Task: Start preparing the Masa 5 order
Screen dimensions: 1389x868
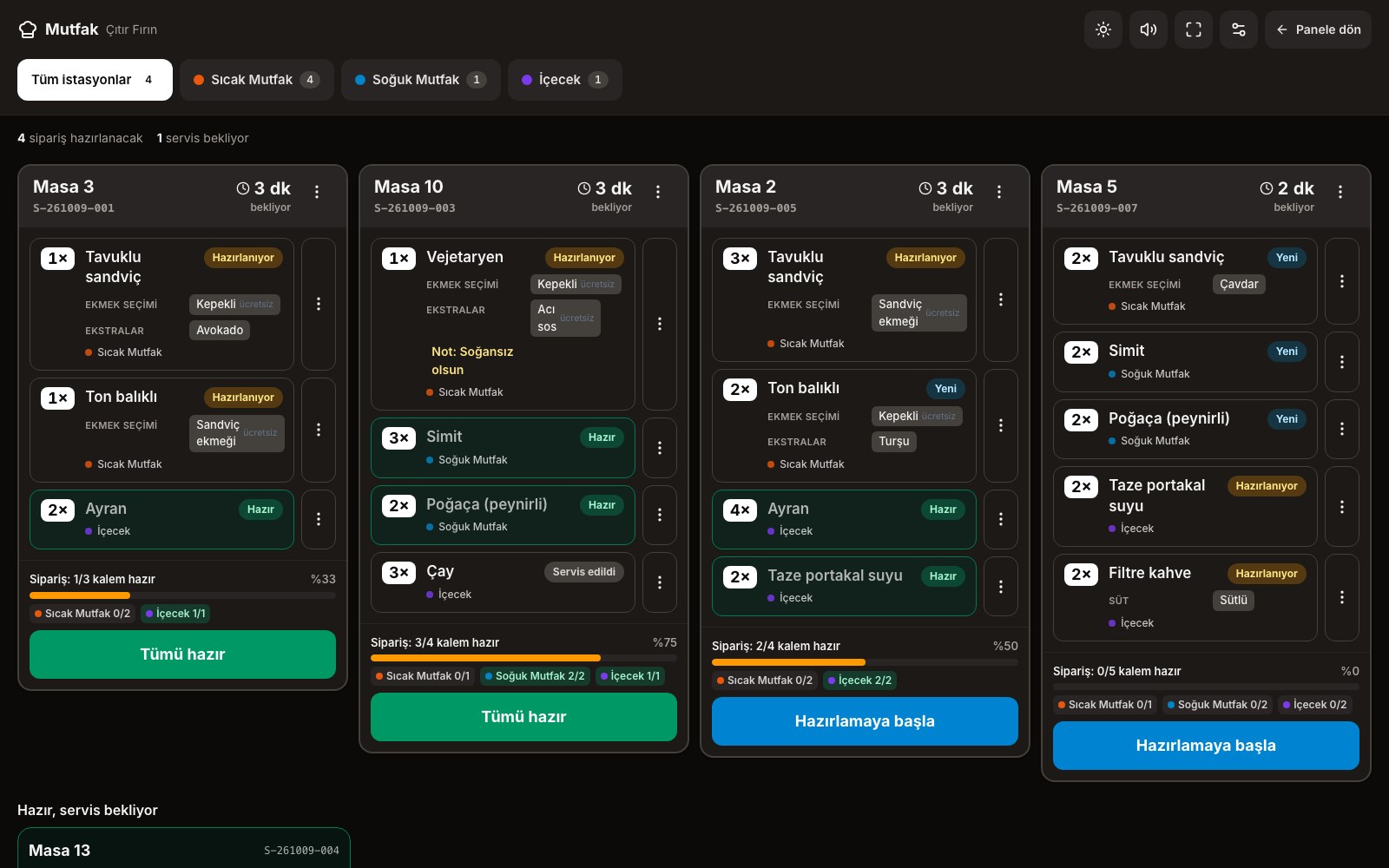Action: (x=1206, y=746)
